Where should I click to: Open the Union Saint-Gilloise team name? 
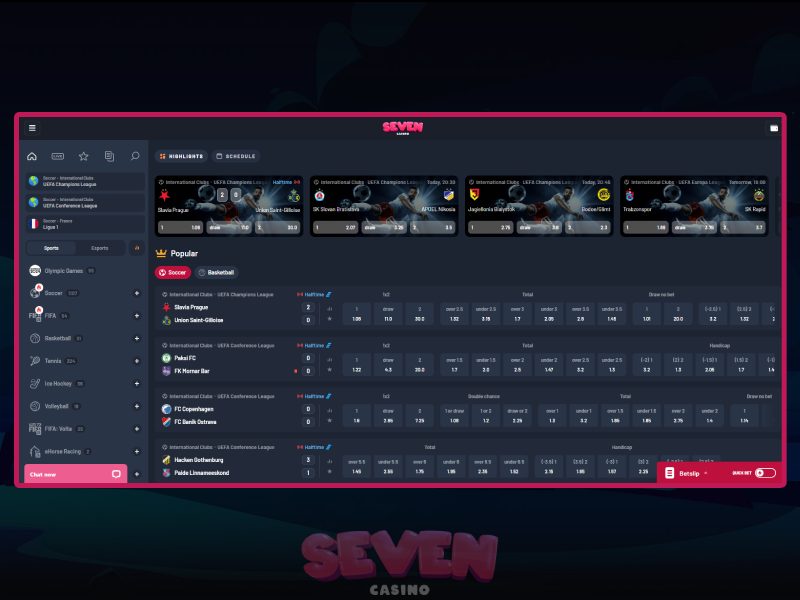coord(198,320)
